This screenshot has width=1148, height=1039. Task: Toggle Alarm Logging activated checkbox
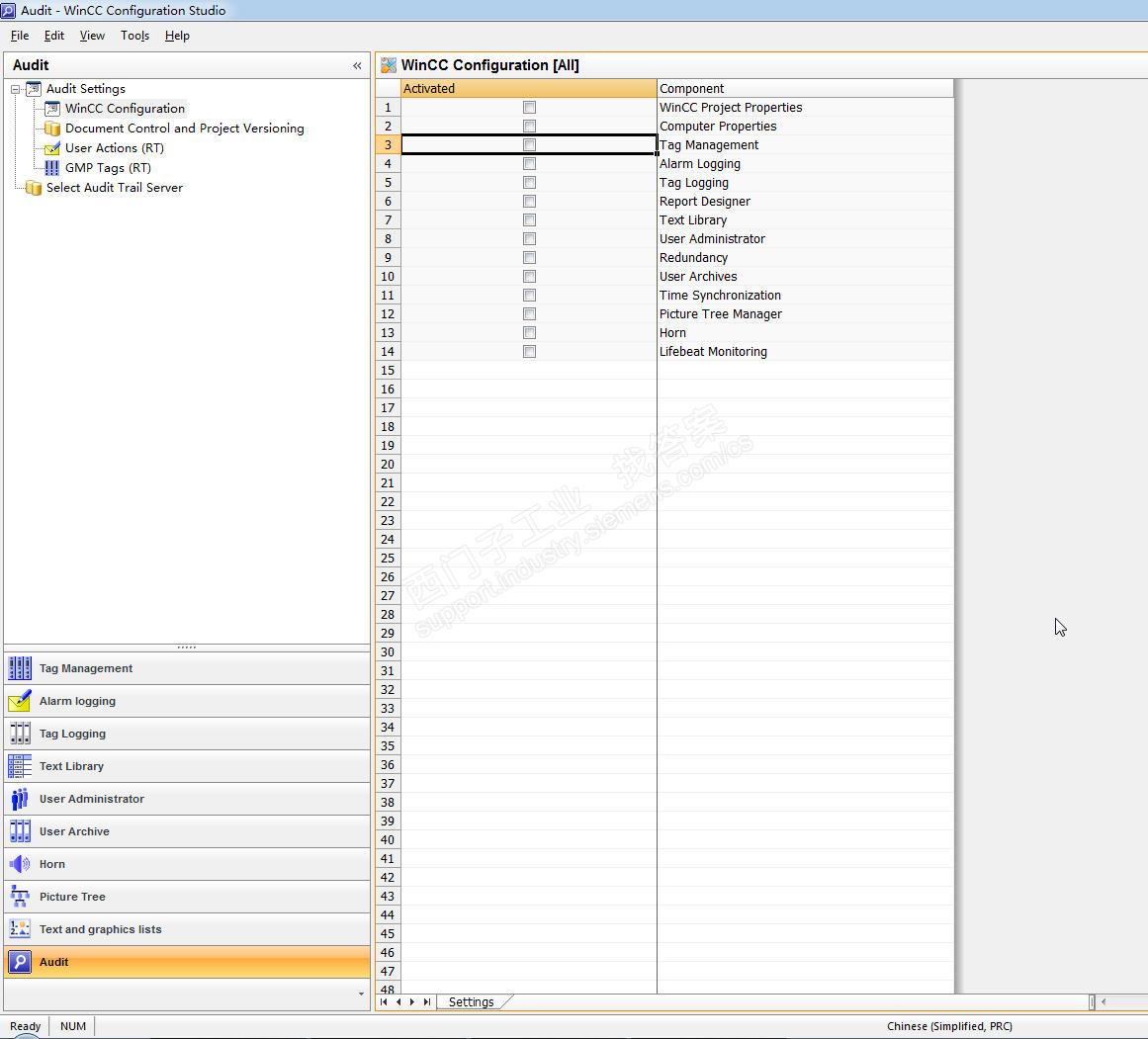[x=529, y=163]
